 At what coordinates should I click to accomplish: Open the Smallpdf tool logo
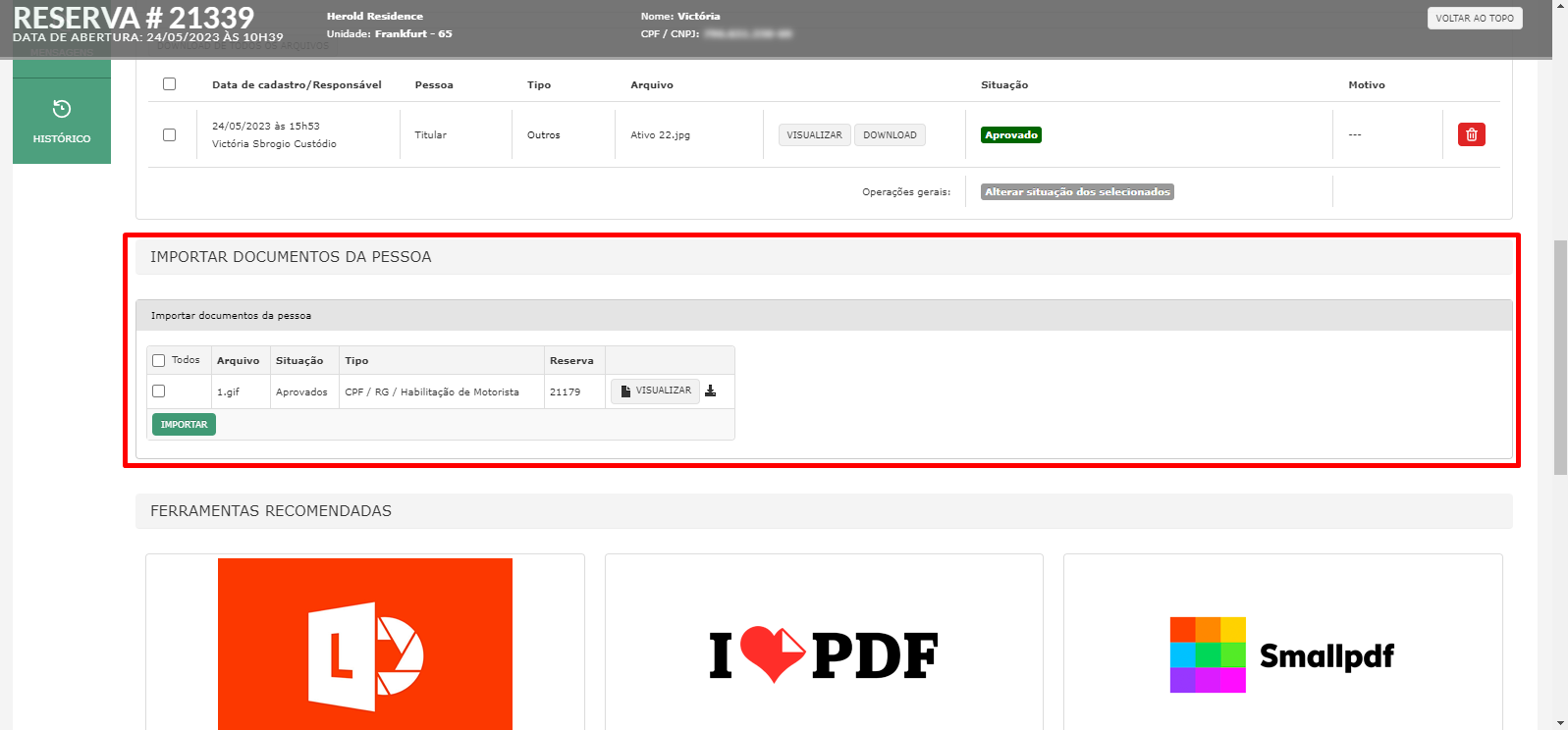point(1282,654)
